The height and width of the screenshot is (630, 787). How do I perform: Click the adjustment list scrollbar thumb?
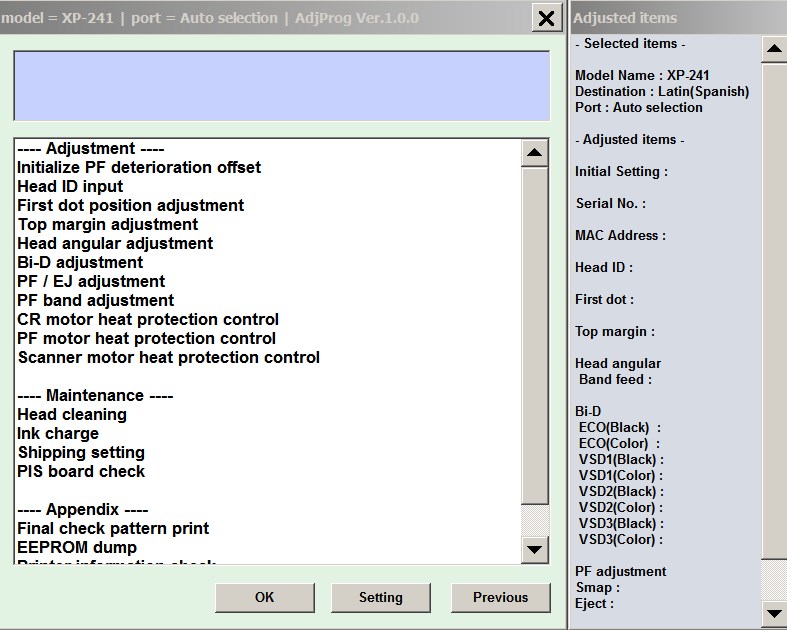pyautogui.click(x=535, y=335)
